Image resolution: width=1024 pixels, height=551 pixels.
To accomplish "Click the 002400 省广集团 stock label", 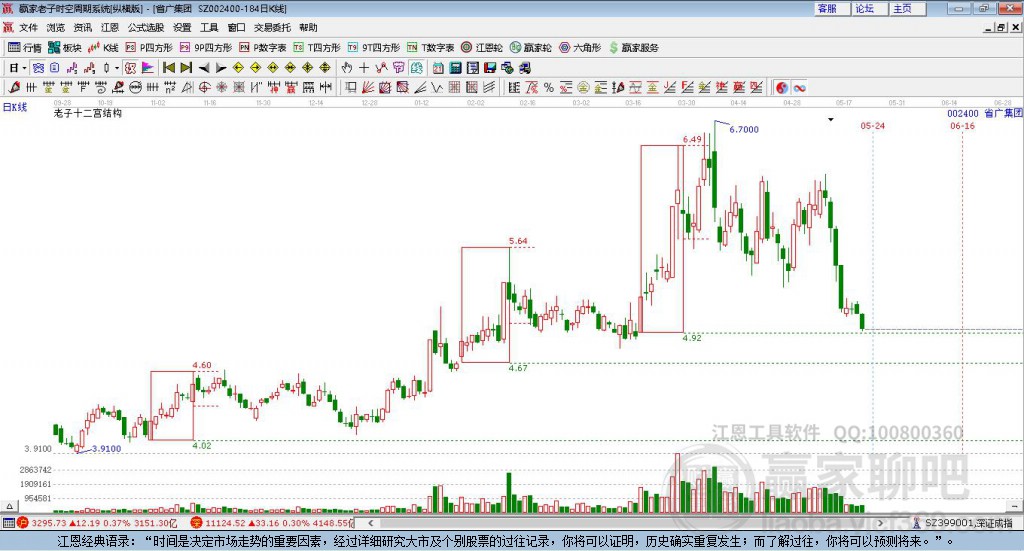I will (984, 114).
